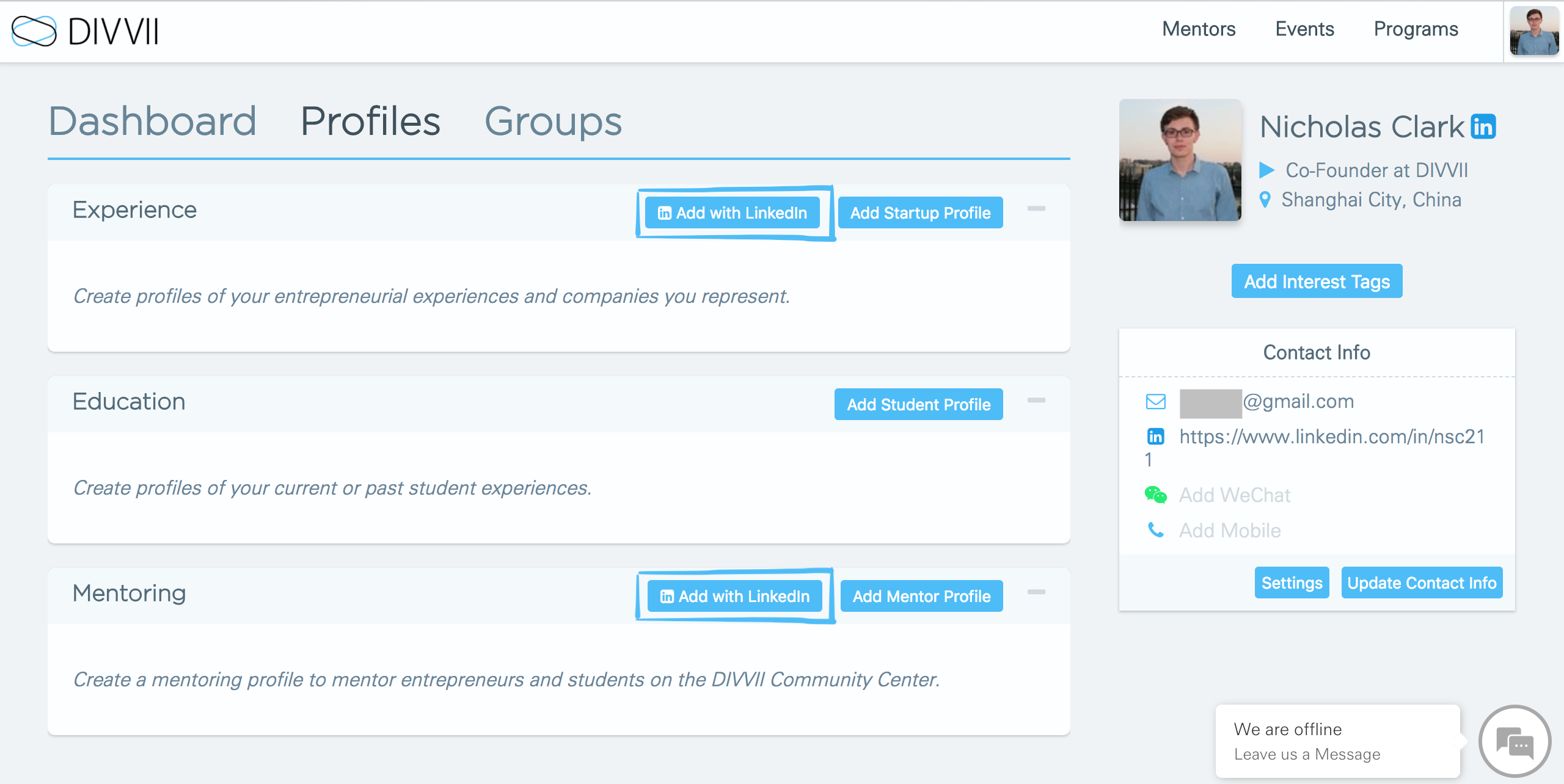Screen dimensions: 1564x784
Task: Click We are offline text
Action: pos(1288,730)
